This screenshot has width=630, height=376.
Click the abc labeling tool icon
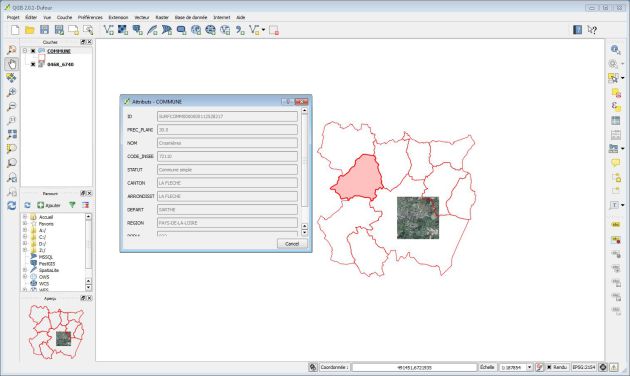(616, 224)
